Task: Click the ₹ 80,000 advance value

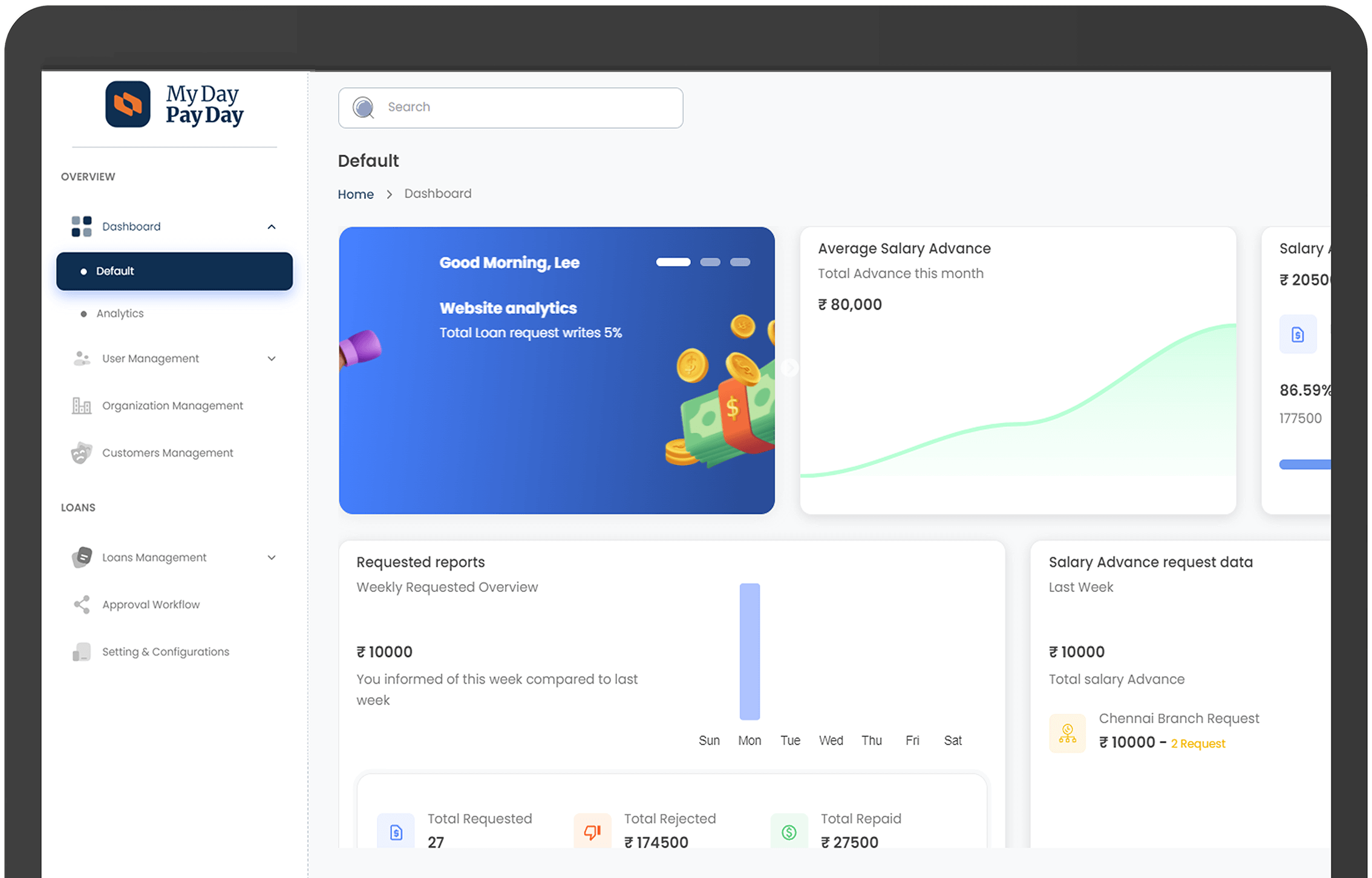Action: (850, 305)
